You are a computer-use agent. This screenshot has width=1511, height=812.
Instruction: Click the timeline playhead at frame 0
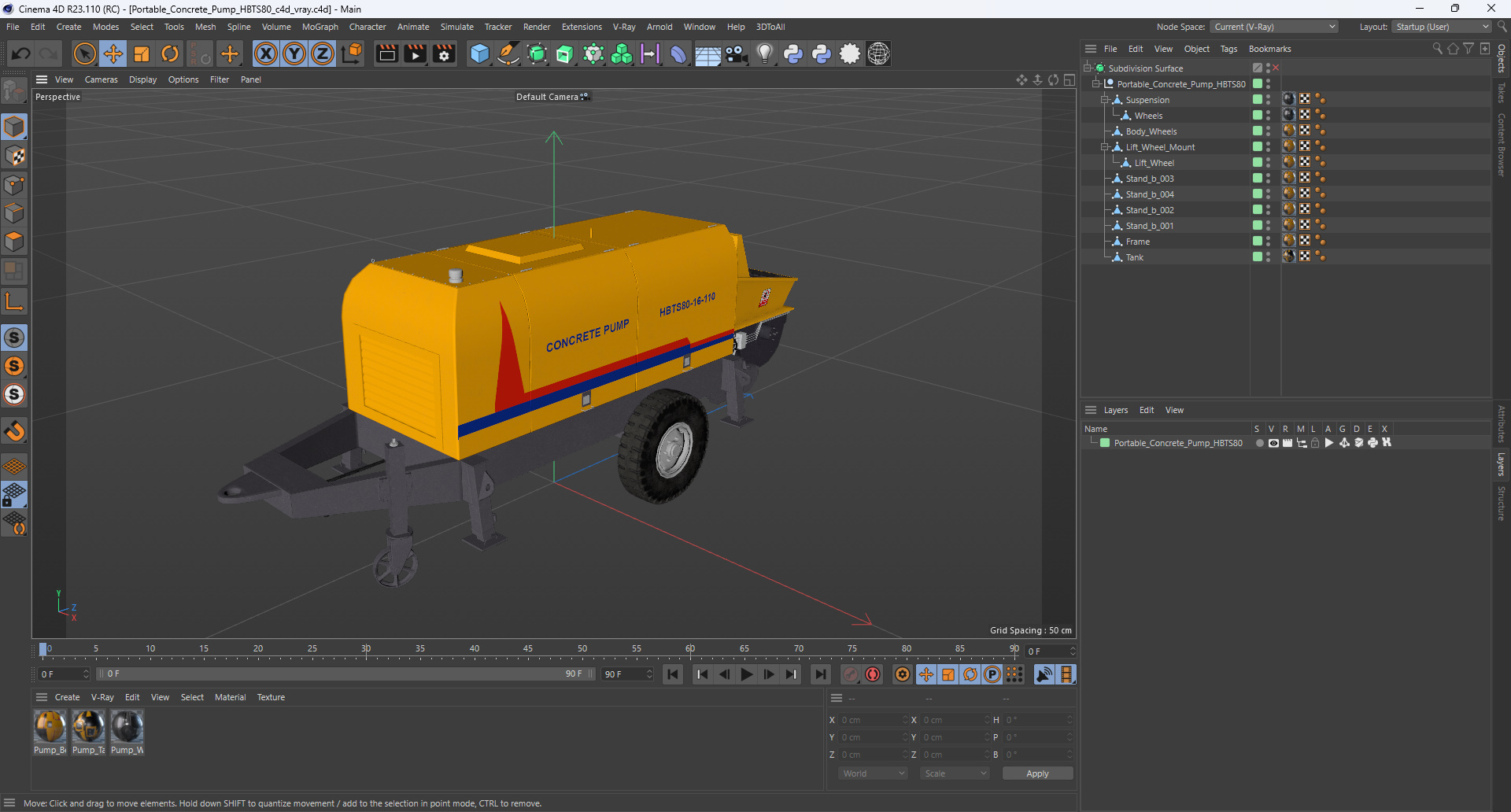(43, 650)
